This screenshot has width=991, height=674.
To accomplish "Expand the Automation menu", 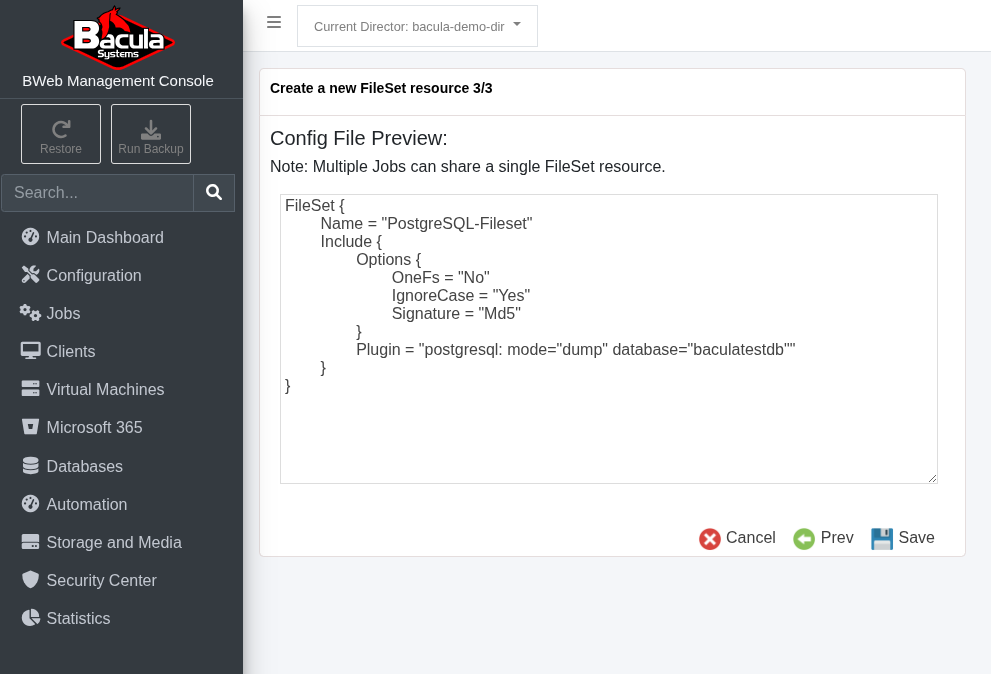I will pos(86,504).
